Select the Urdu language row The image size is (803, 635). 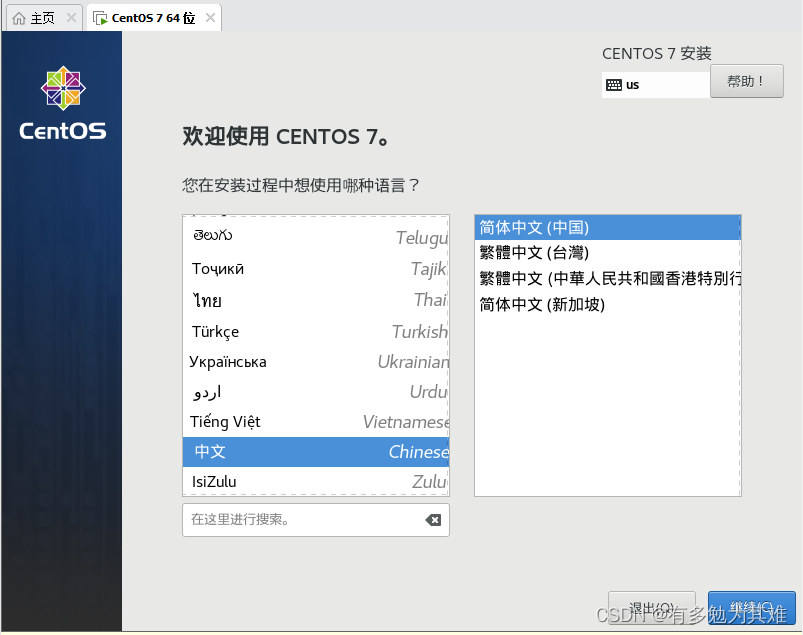coord(315,392)
